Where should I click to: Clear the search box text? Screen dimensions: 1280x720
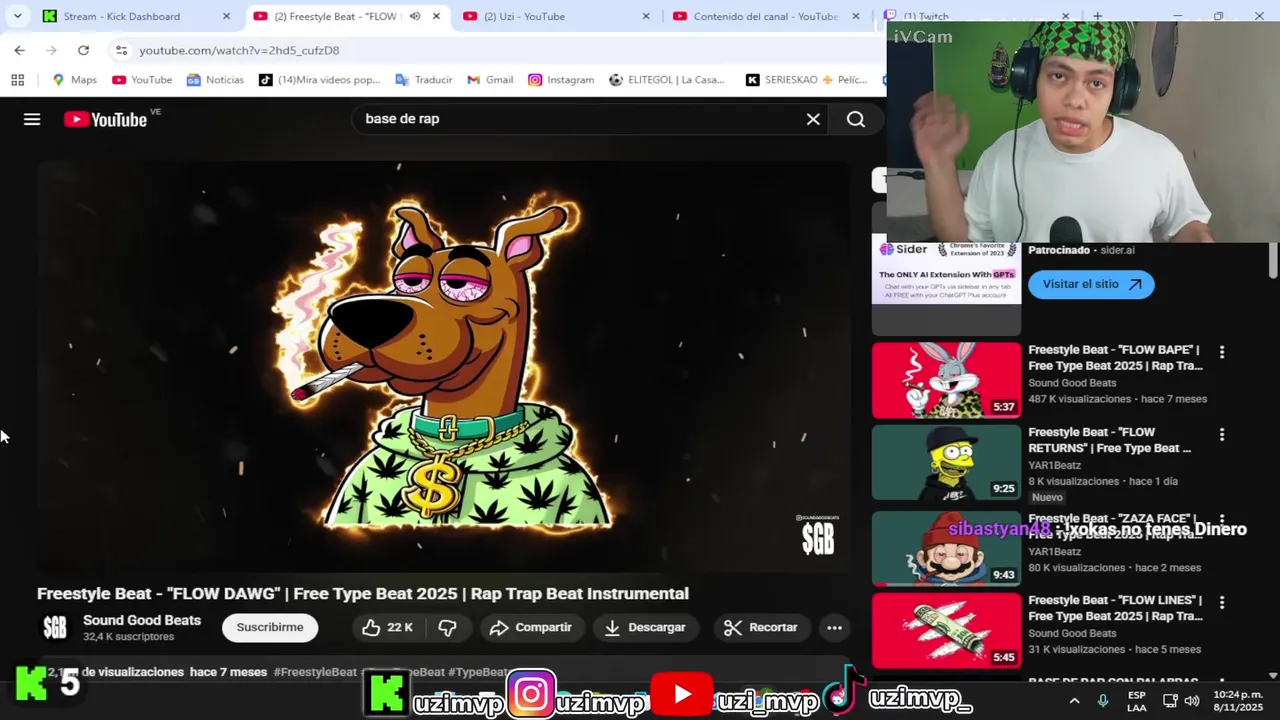click(813, 119)
